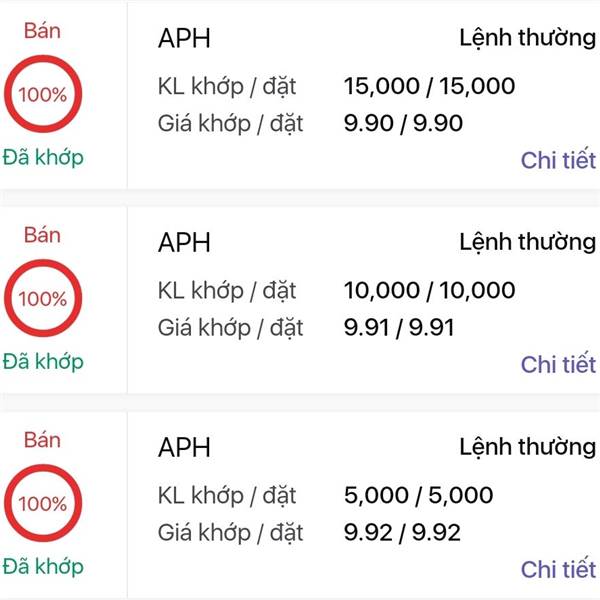Tap Bán label on the 9.90 order
This screenshot has height=600, width=600.
(x=42, y=31)
